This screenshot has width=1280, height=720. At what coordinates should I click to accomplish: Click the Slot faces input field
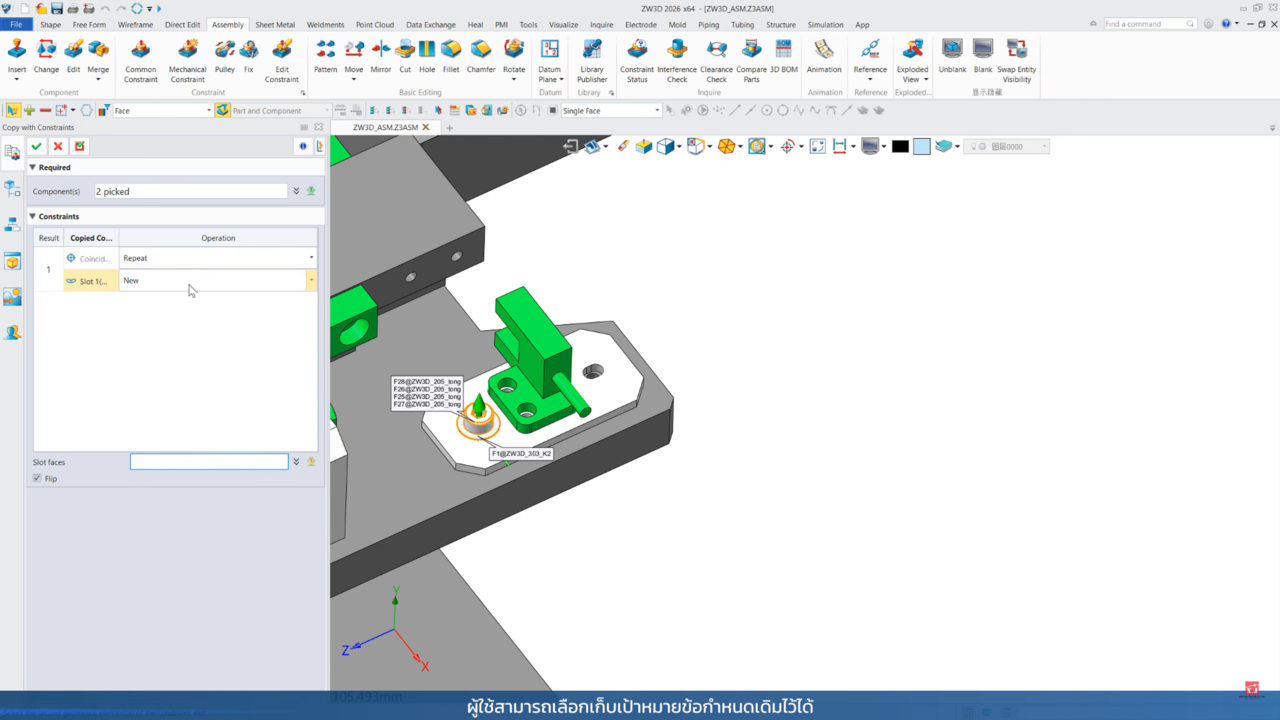pyautogui.click(x=209, y=462)
